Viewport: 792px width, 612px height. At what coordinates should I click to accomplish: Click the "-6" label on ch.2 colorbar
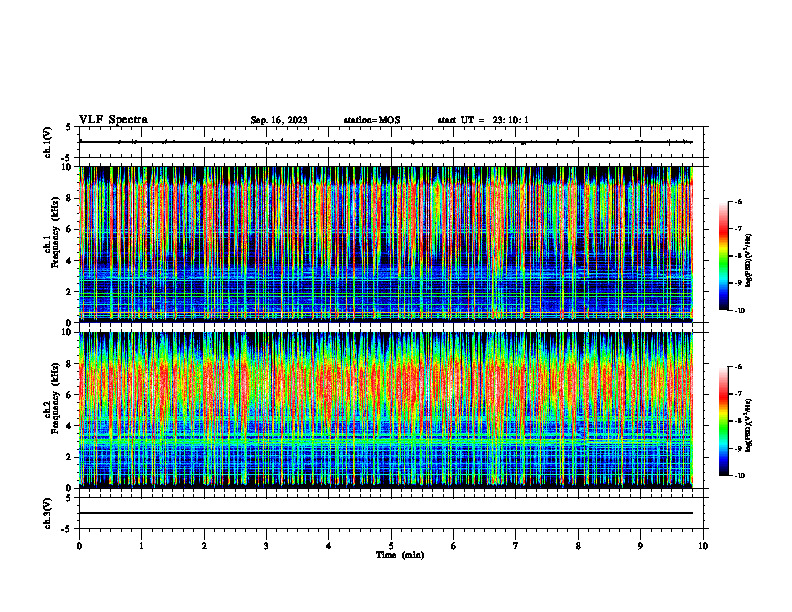click(738, 367)
